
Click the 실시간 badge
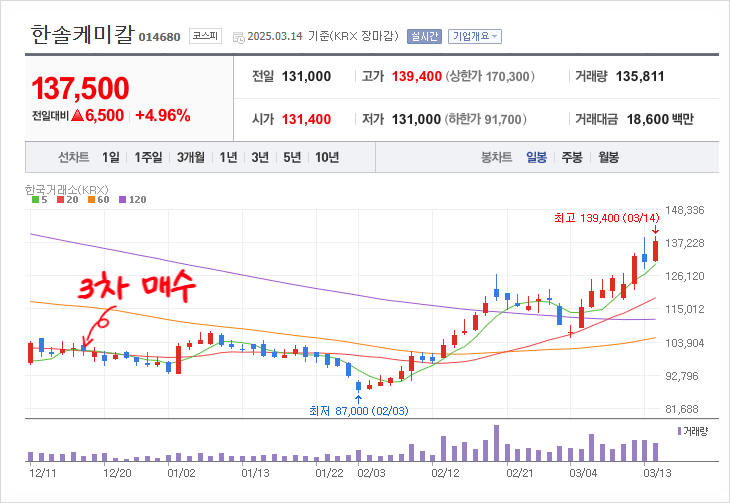(x=424, y=36)
